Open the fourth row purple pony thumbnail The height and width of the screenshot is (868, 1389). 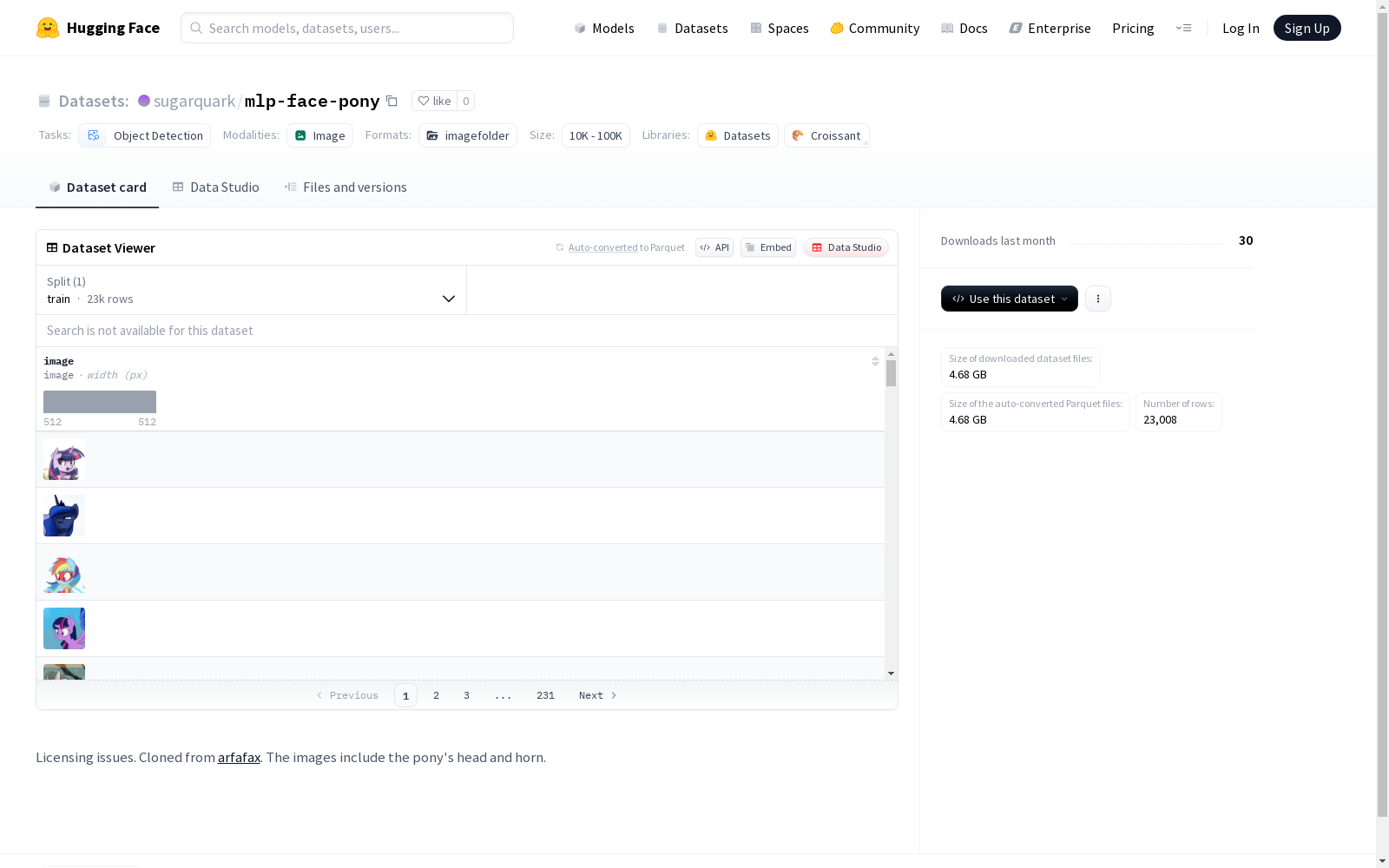[x=64, y=628]
